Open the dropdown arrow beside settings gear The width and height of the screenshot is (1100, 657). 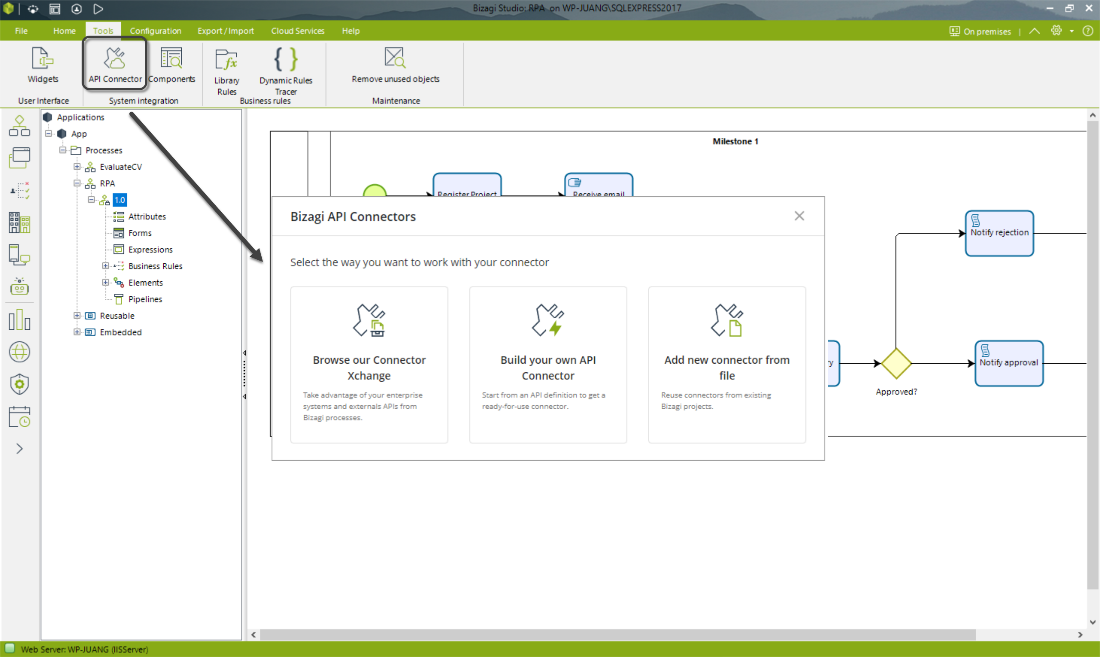[1072, 32]
